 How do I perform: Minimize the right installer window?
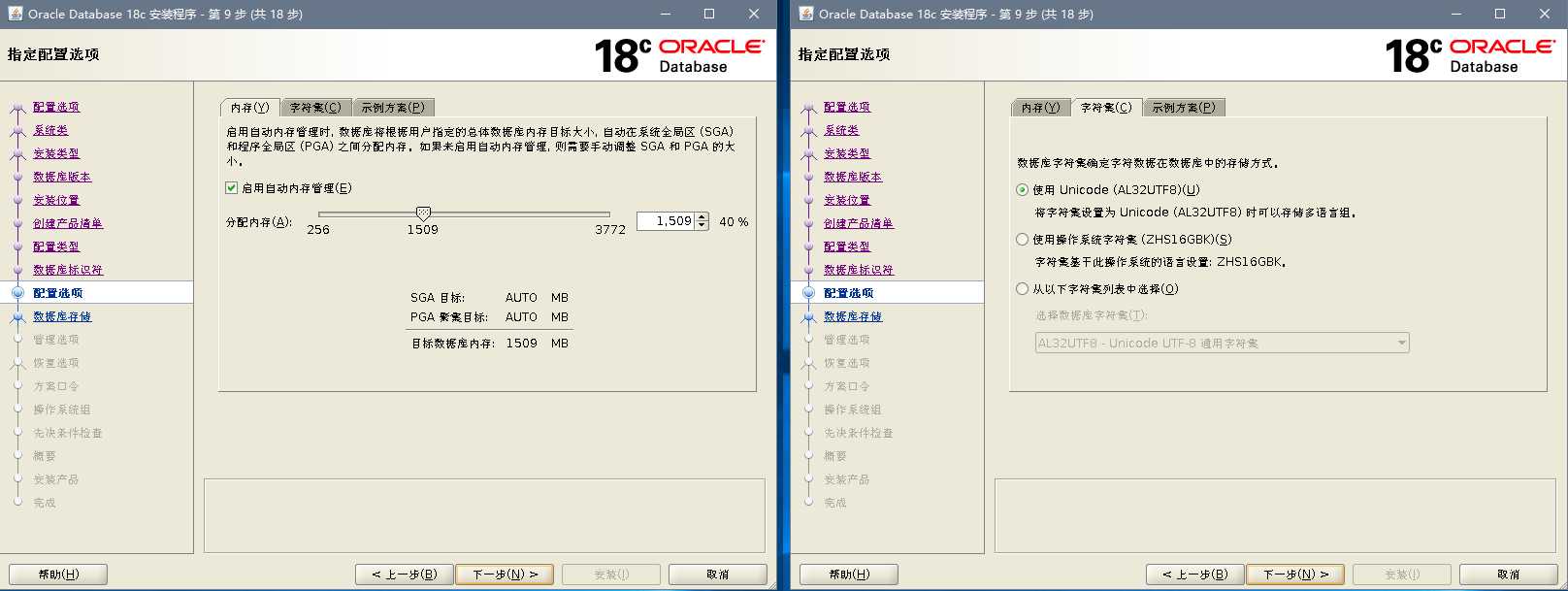[1456, 14]
